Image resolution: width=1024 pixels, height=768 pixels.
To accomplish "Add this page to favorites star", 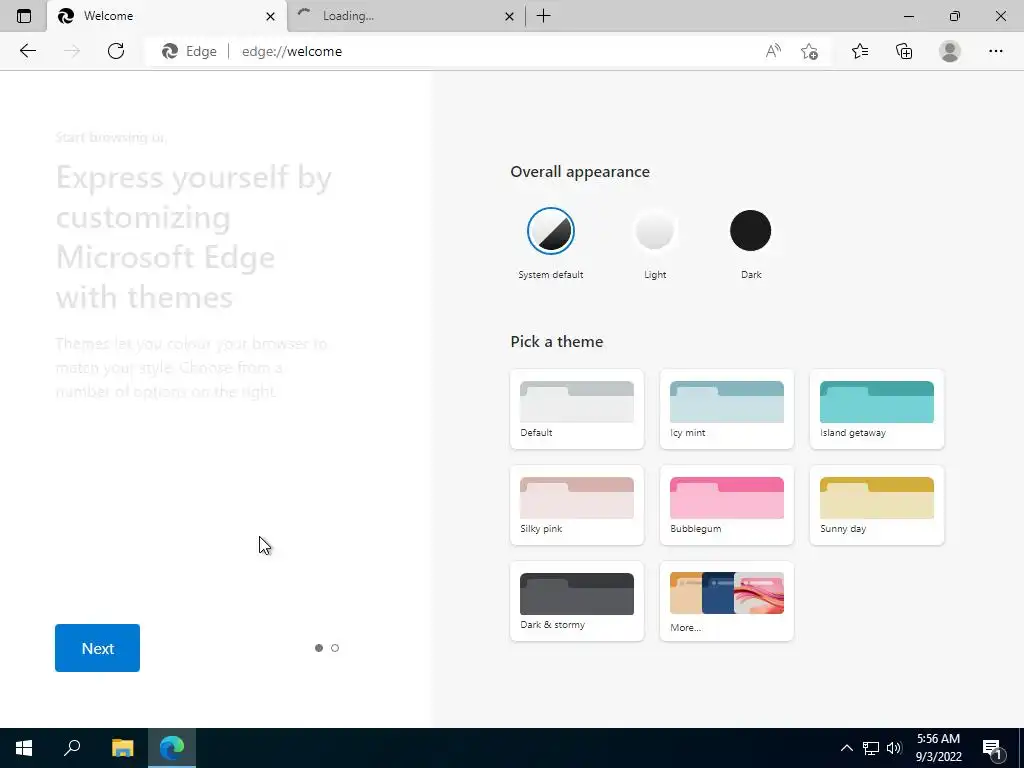I will pos(809,51).
